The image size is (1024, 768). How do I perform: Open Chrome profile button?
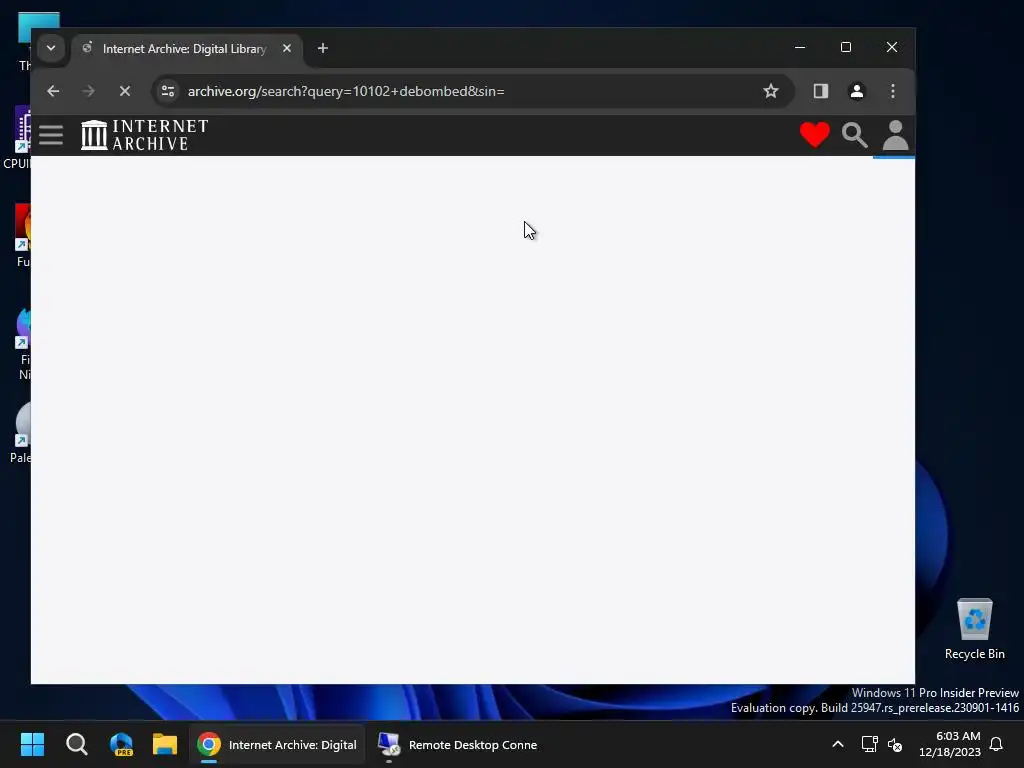coord(857,91)
